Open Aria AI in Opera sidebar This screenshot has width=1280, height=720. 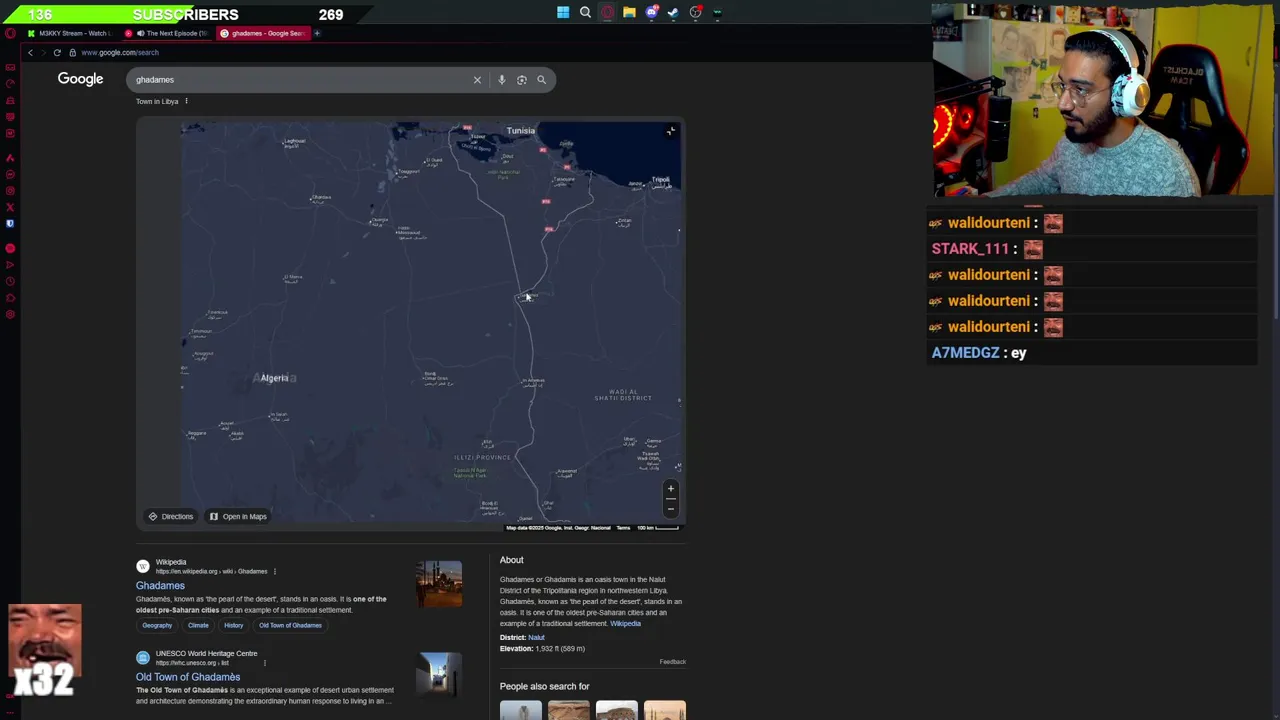tap(10, 158)
